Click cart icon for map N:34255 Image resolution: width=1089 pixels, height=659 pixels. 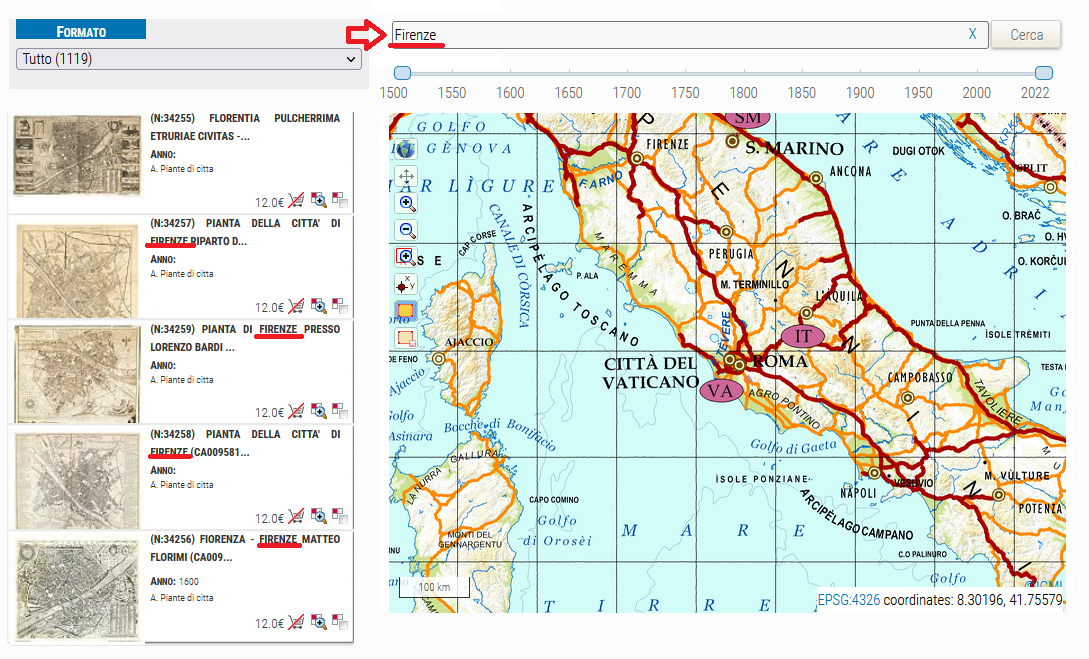[x=296, y=200]
